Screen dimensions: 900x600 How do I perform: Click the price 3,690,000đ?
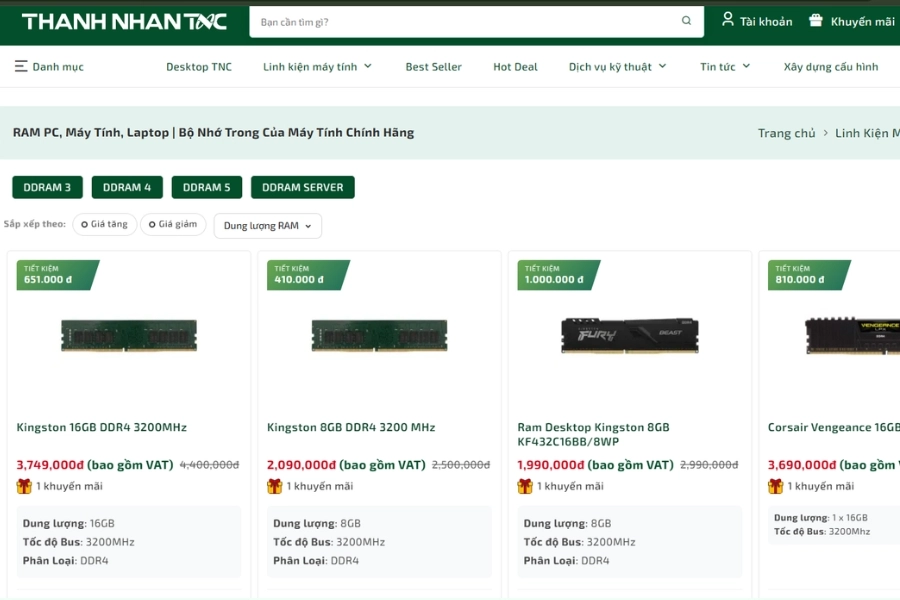(802, 464)
